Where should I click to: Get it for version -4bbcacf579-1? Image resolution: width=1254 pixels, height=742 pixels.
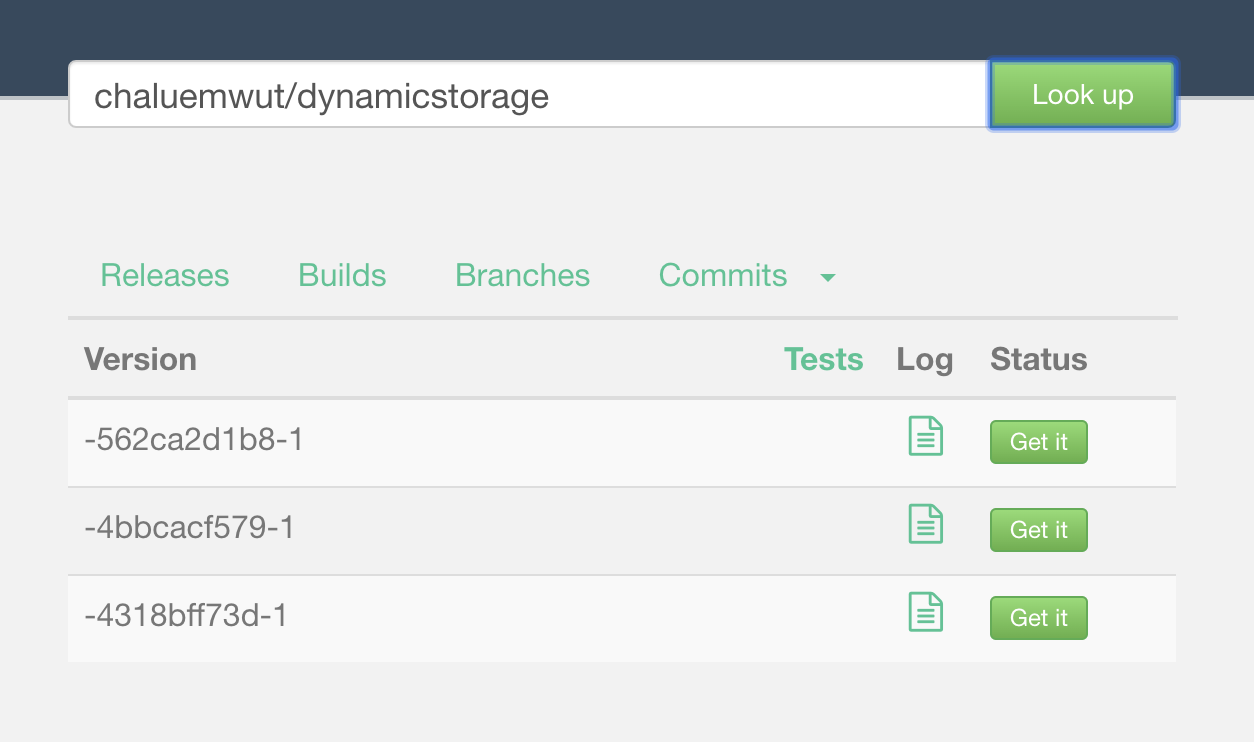(1039, 530)
